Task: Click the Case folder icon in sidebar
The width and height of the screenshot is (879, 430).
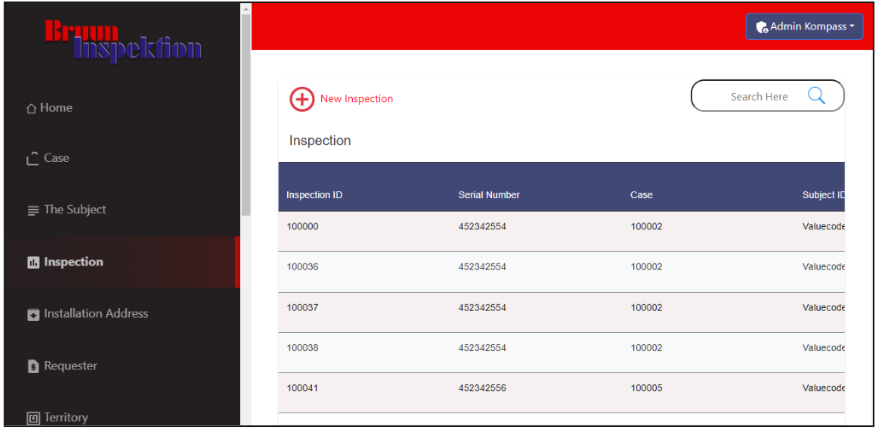Action: (33, 159)
